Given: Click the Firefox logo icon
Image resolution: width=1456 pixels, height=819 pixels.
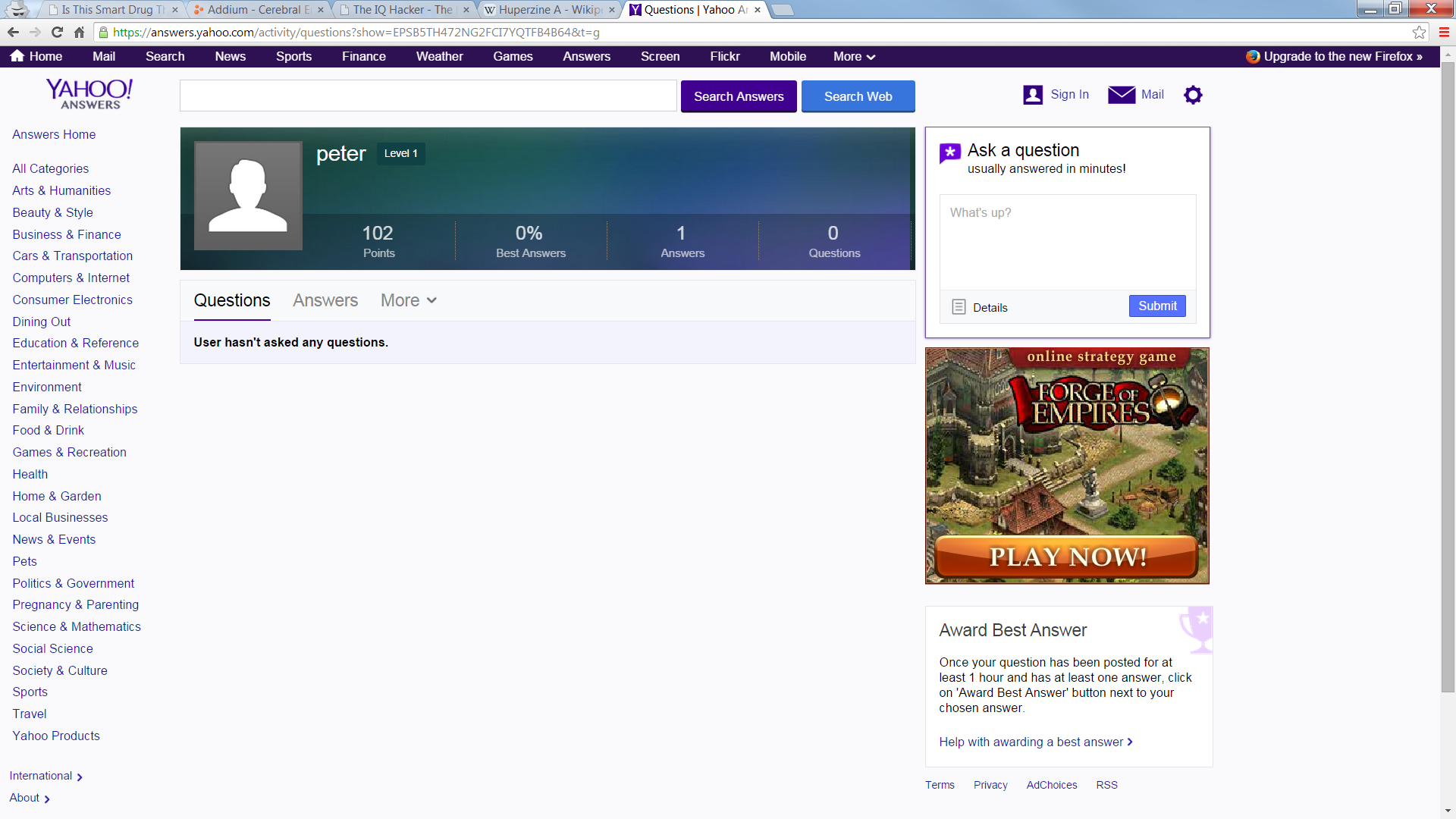Looking at the screenshot, I should tap(1253, 57).
